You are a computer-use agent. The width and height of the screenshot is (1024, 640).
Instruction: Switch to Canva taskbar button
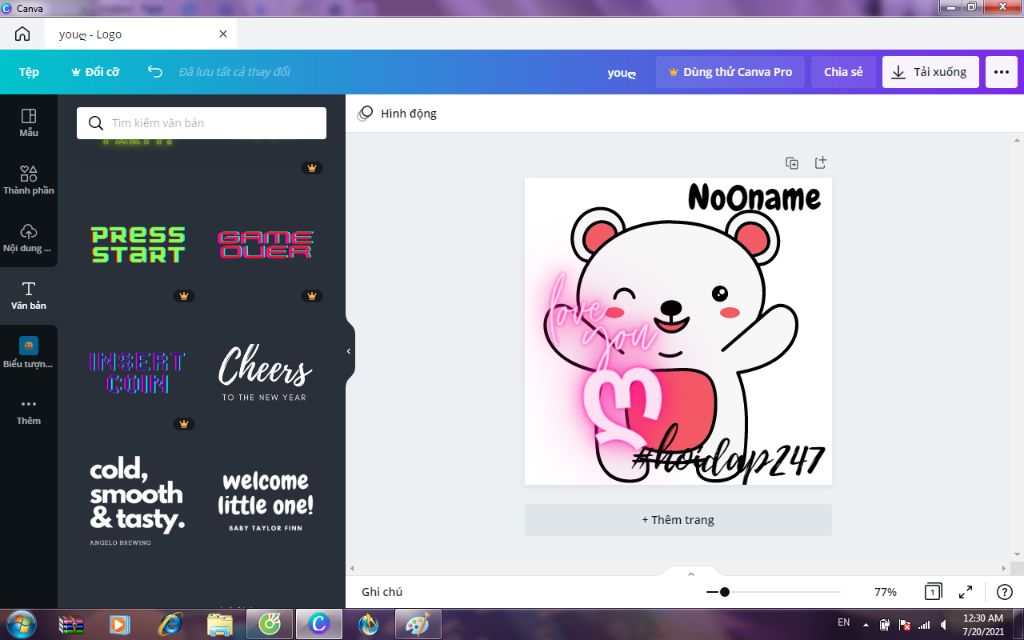coord(319,625)
